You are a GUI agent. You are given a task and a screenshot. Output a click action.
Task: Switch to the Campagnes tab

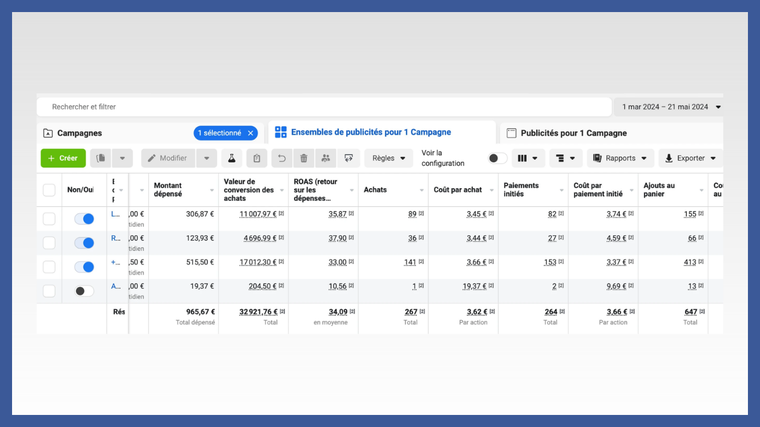click(79, 133)
